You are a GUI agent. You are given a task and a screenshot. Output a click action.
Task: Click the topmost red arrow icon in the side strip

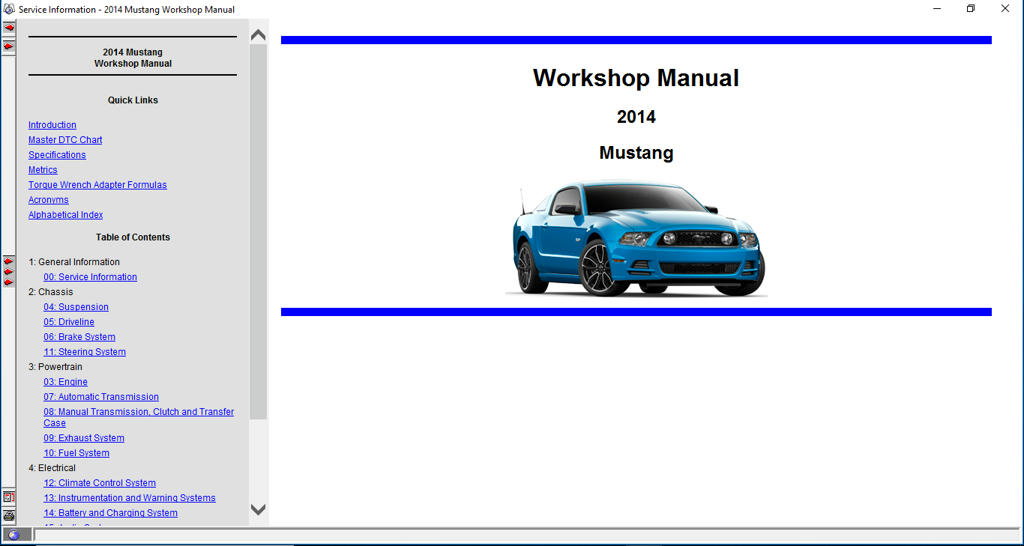pos(8,28)
